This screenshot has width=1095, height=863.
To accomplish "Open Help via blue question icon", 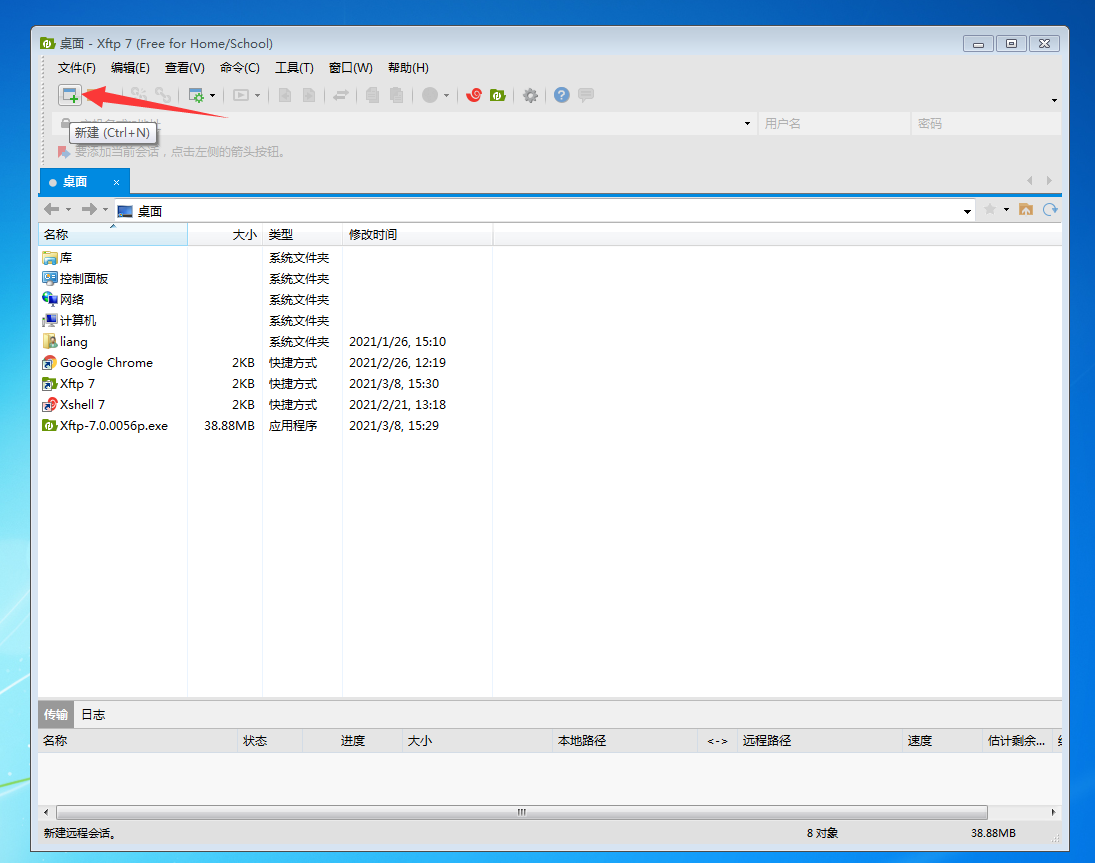I will [x=561, y=95].
